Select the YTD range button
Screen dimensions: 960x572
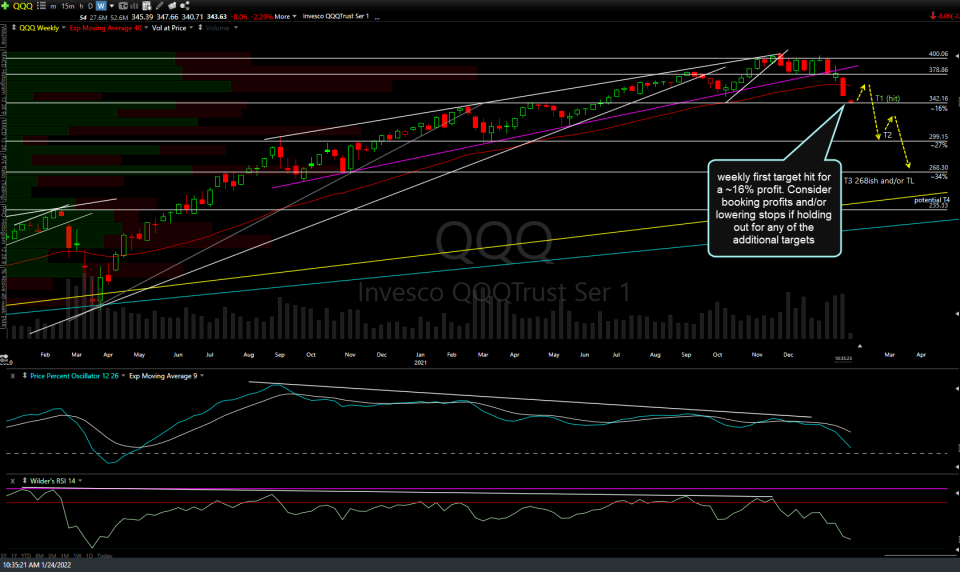coord(26,556)
